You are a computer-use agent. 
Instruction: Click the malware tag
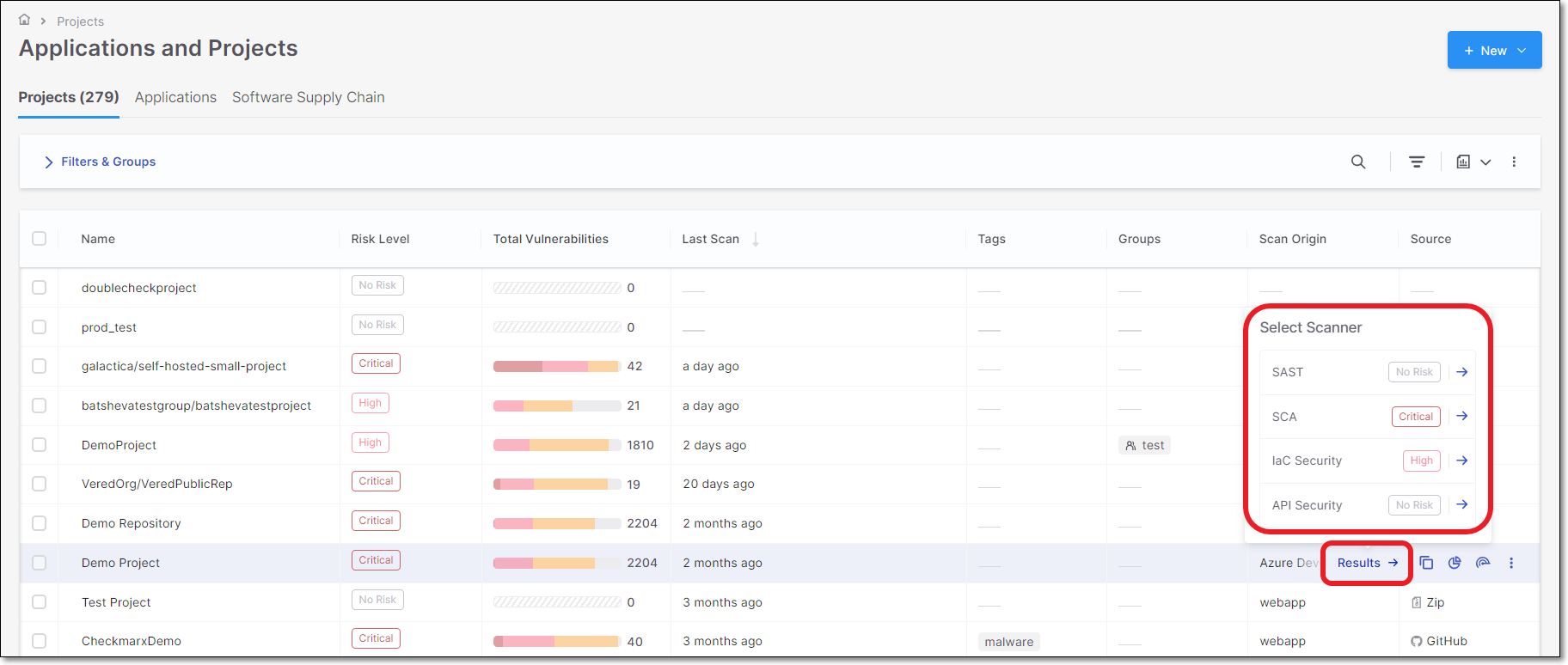[x=1009, y=642]
